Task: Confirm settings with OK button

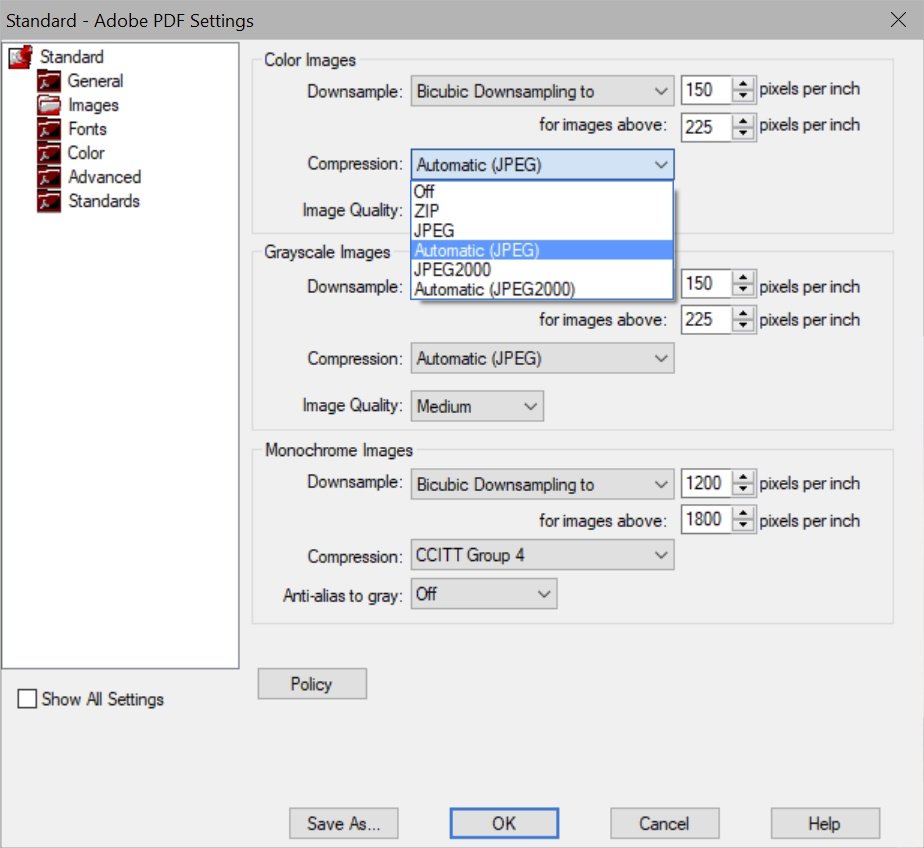Action: 504,823
